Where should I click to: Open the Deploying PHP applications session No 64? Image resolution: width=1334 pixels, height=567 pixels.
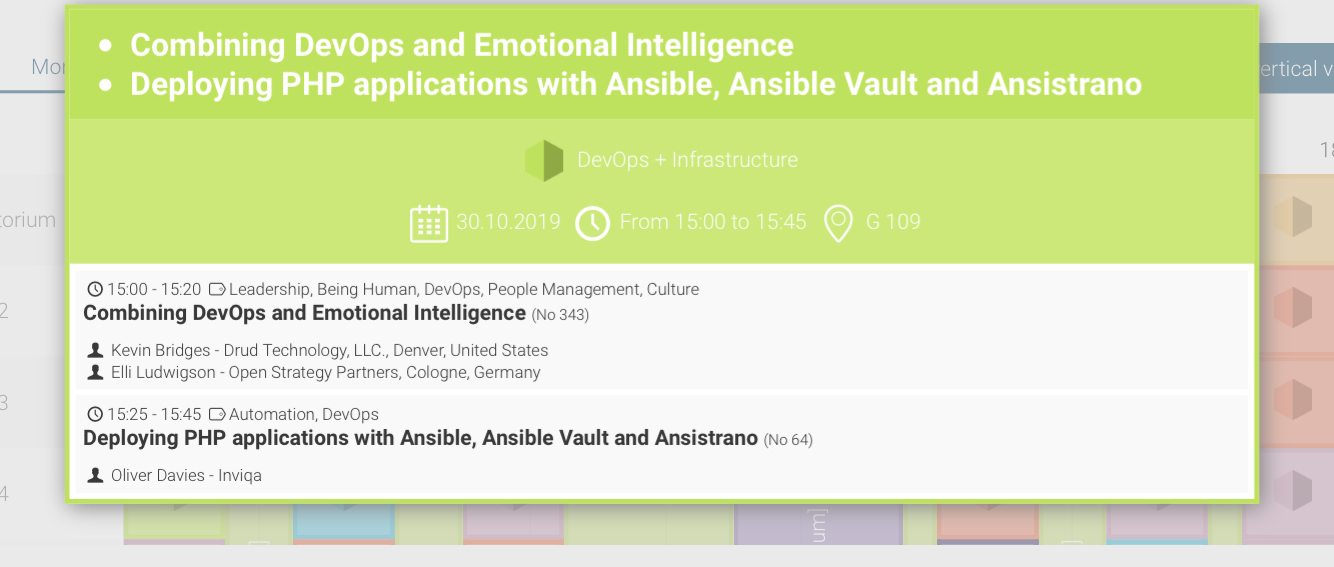click(x=420, y=438)
